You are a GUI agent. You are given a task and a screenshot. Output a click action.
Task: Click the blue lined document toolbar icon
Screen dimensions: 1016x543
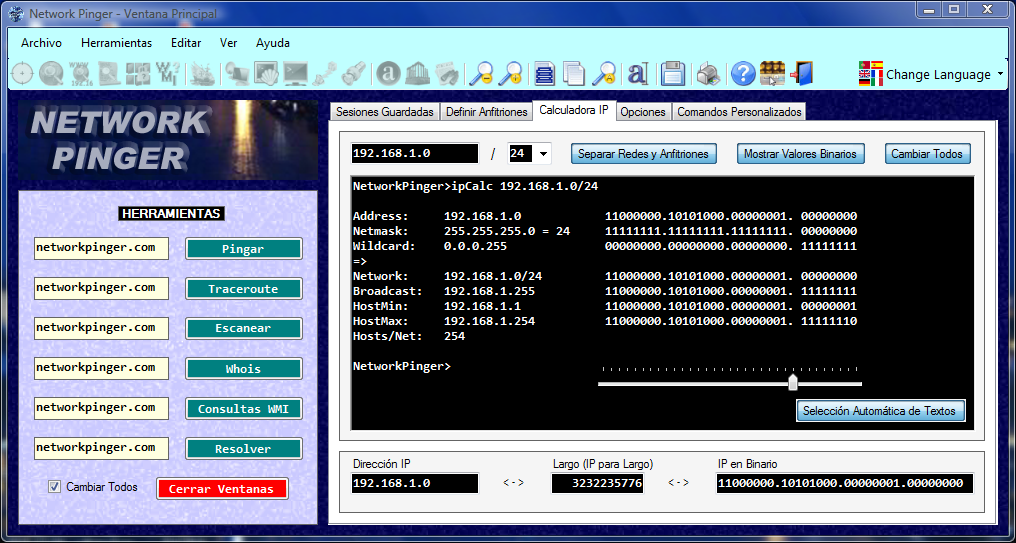coord(545,73)
